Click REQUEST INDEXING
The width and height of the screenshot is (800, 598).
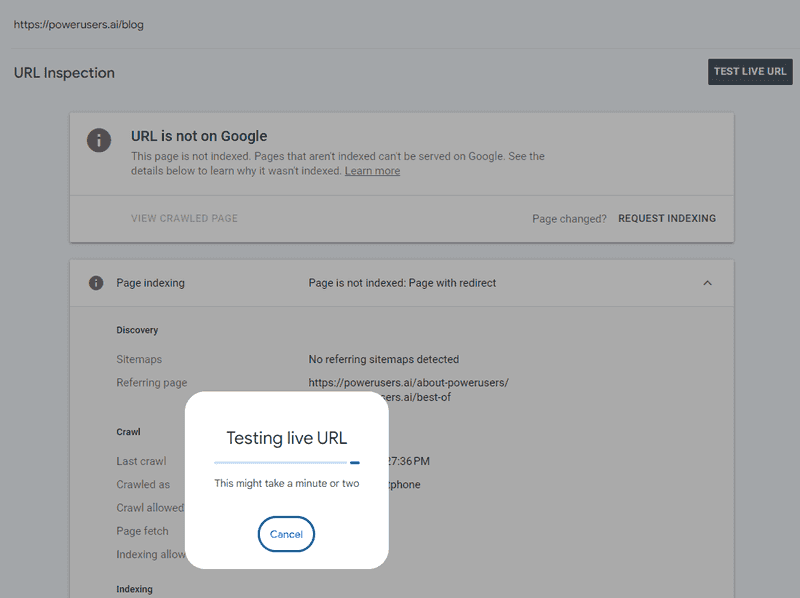(x=667, y=218)
